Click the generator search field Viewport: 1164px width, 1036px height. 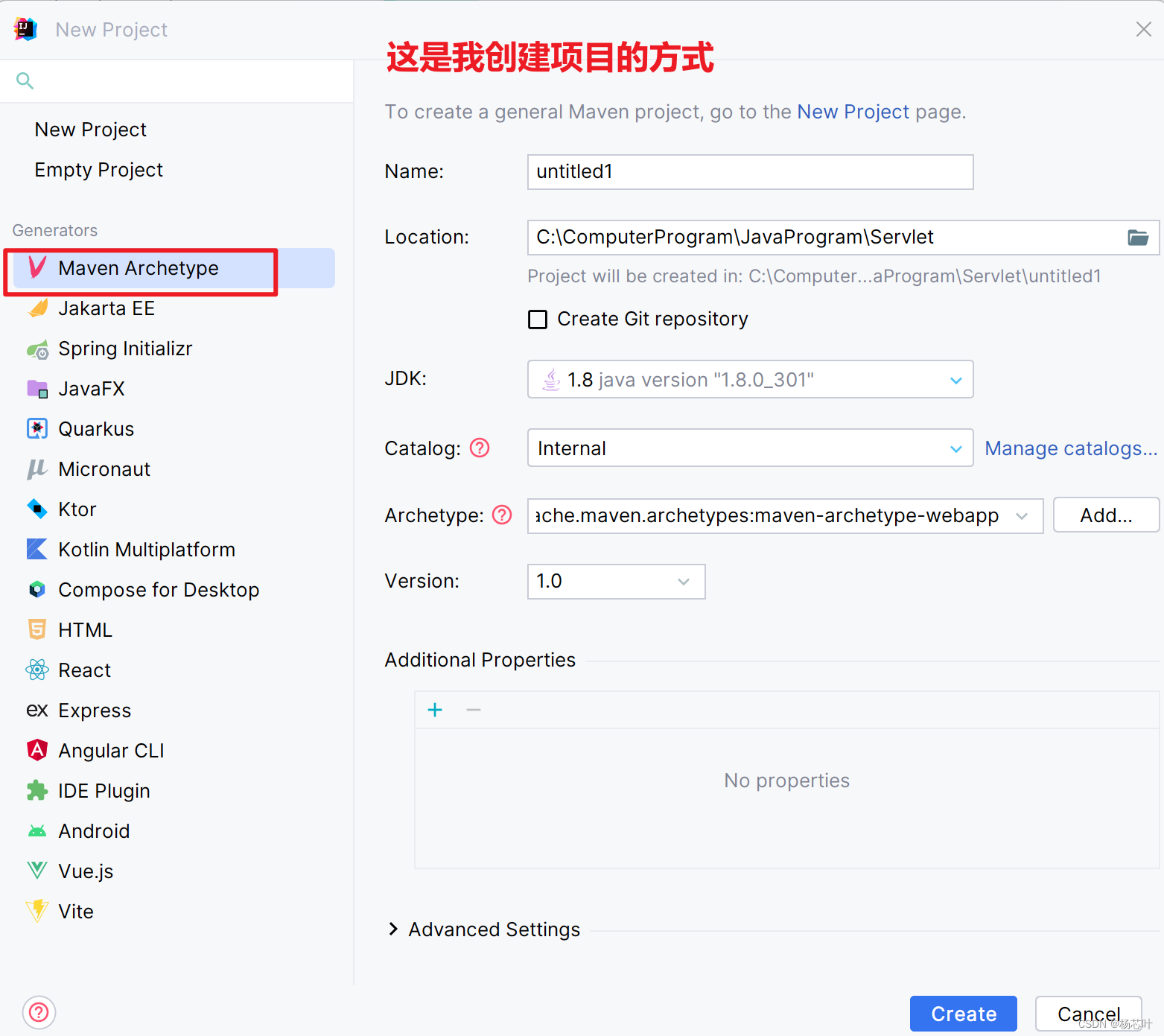pyautogui.click(x=177, y=80)
